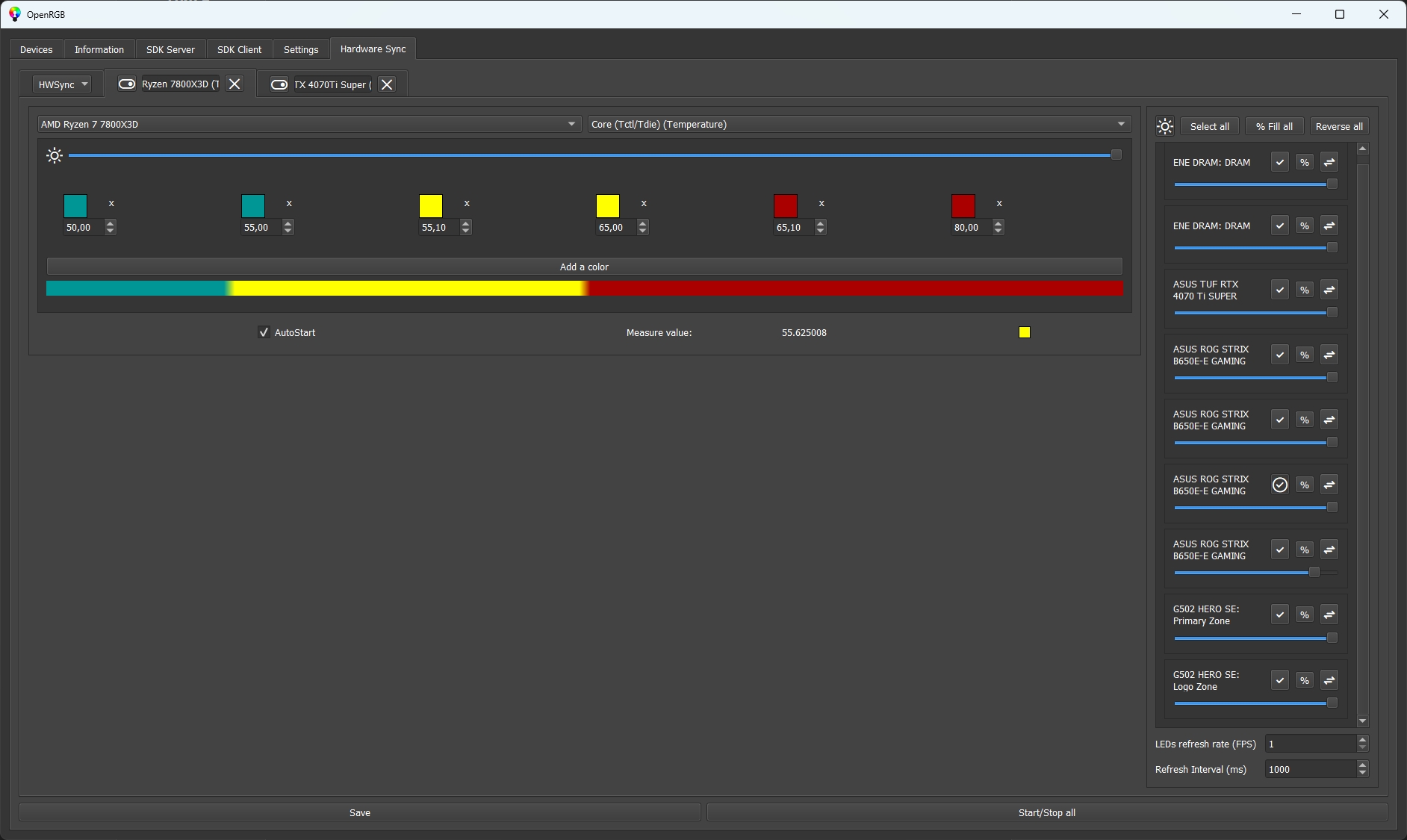The height and width of the screenshot is (840, 1407).
Task: Open the yellow color swatch above 55,10
Action: pyautogui.click(x=431, y=205)
